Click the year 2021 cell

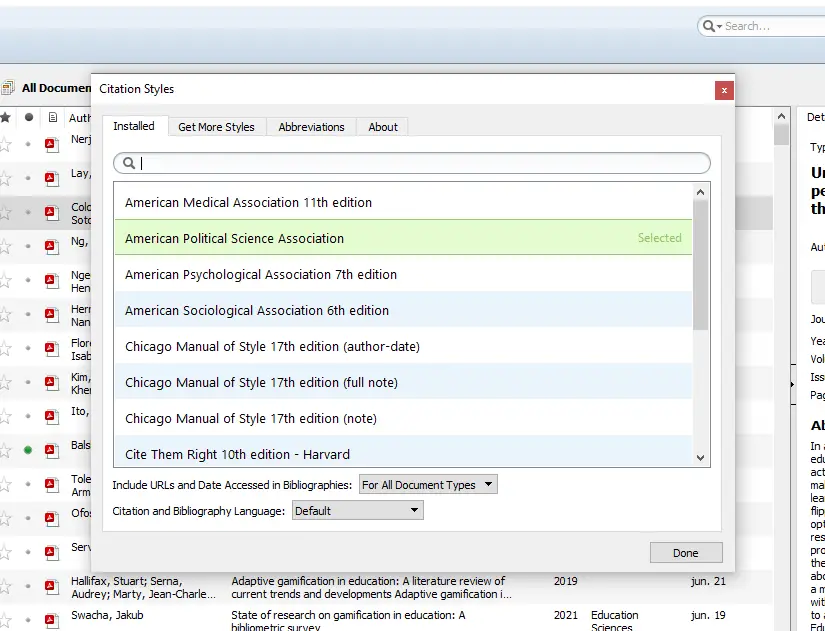click(x=566, y=615)
